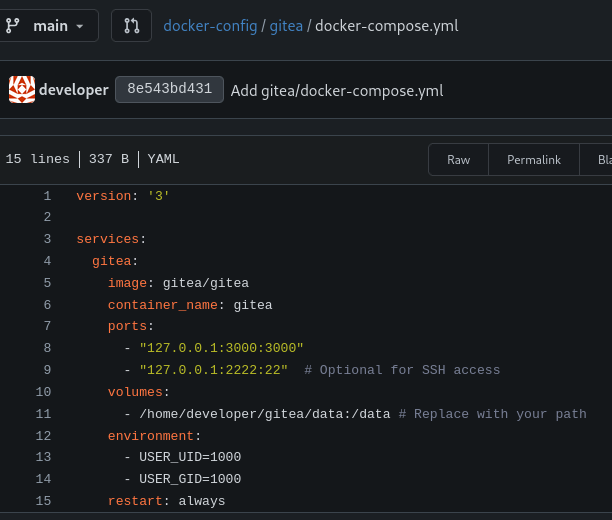This screenshot has width=612, height=520.
Task: Click 'image: gitea/gitea' value text
Action: (x=206, y=283)
